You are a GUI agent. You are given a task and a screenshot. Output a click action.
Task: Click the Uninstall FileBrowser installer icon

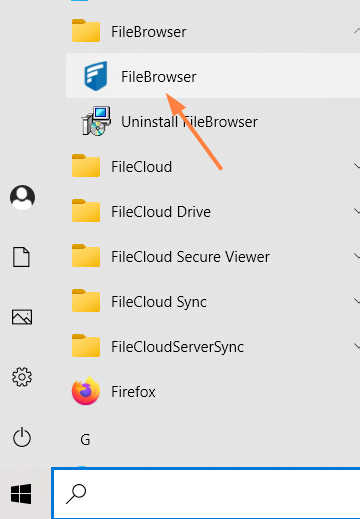point(96,121)
